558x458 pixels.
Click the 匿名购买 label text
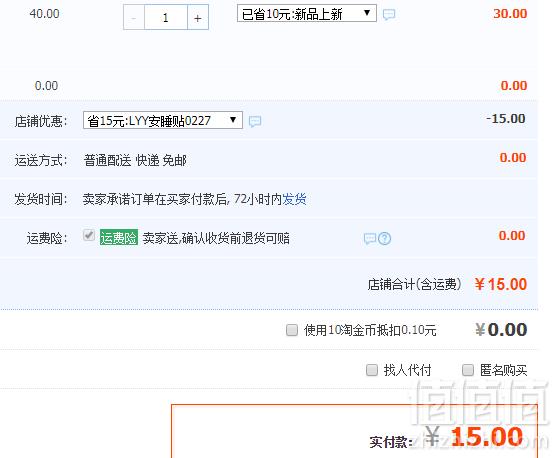(503, 370)
